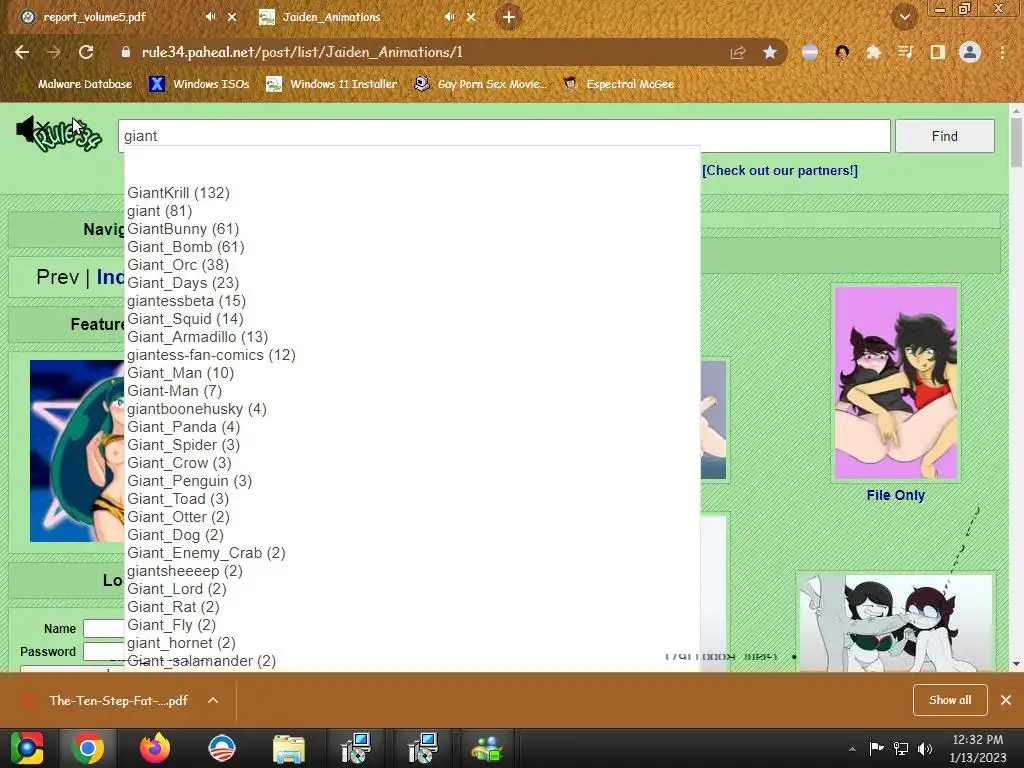
Task: Select 'Giant_Panda (4)' suggestion
Action: 184,426
